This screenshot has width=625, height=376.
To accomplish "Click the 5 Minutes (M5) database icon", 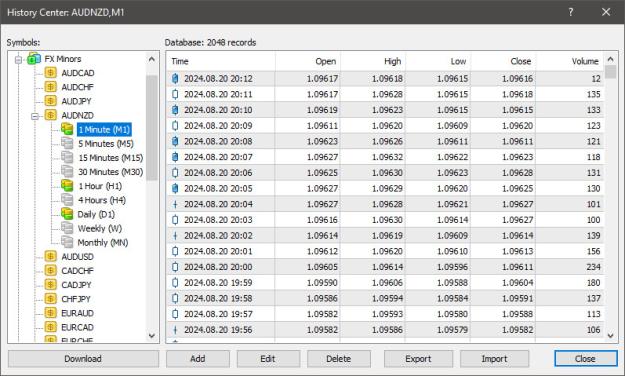I will coord(67,144).
